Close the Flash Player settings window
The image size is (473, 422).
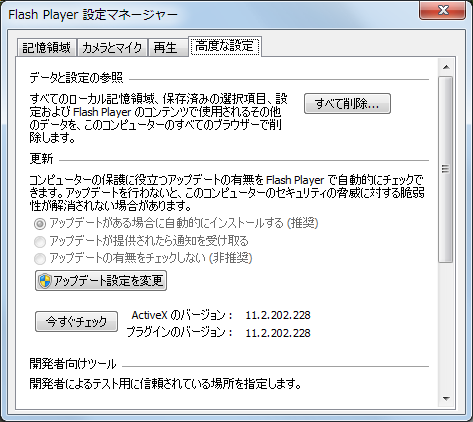pos(442,10)
